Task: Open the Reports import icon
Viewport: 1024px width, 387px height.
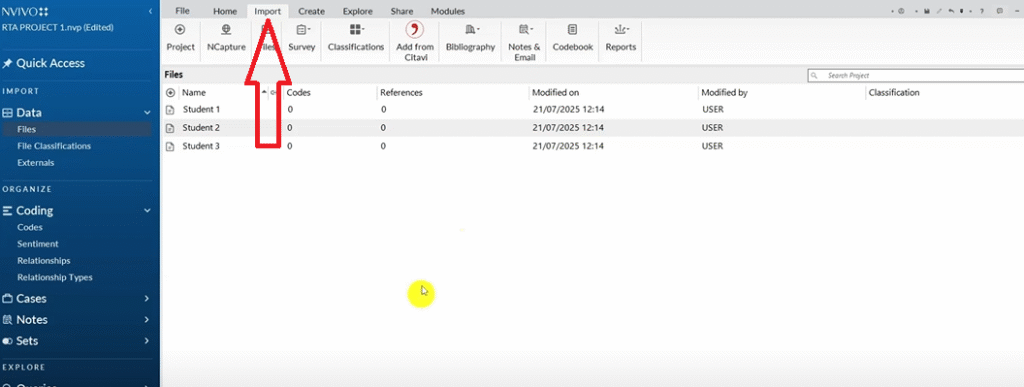Action: tap(620, 29)
